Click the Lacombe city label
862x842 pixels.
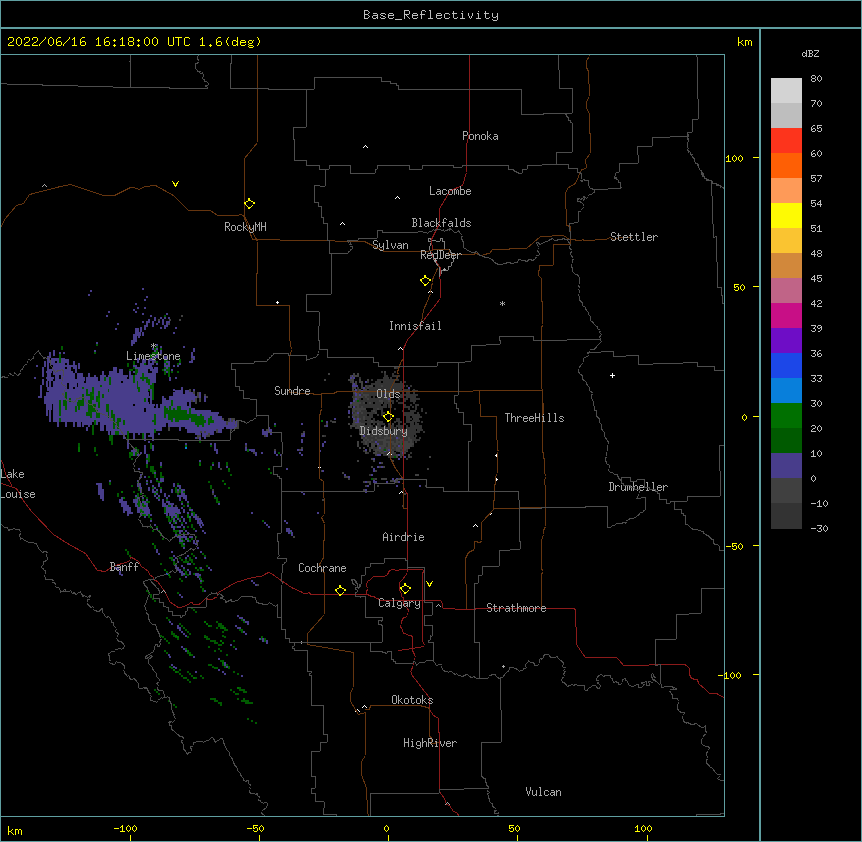tap(450, 191)
